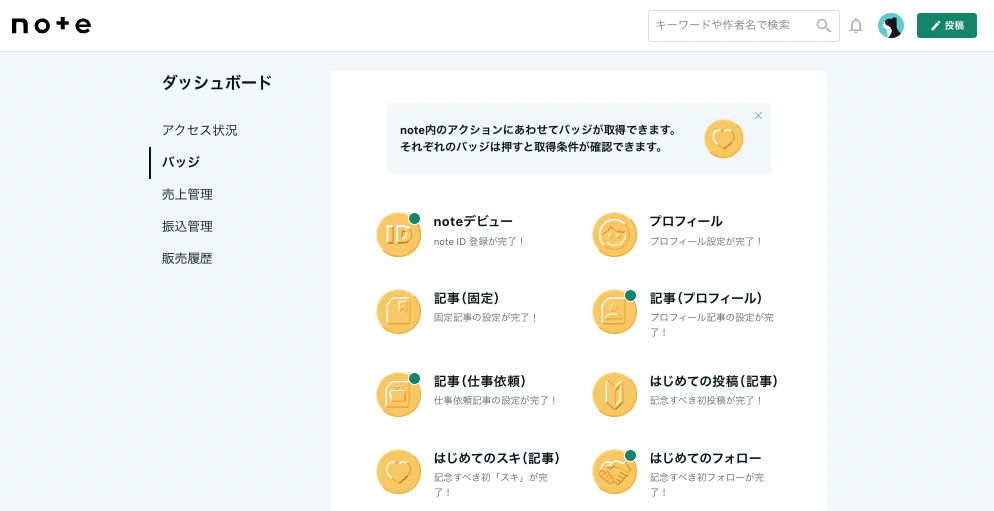
Task: Click the search magnifier icon
Action: [x=823, y=25]
